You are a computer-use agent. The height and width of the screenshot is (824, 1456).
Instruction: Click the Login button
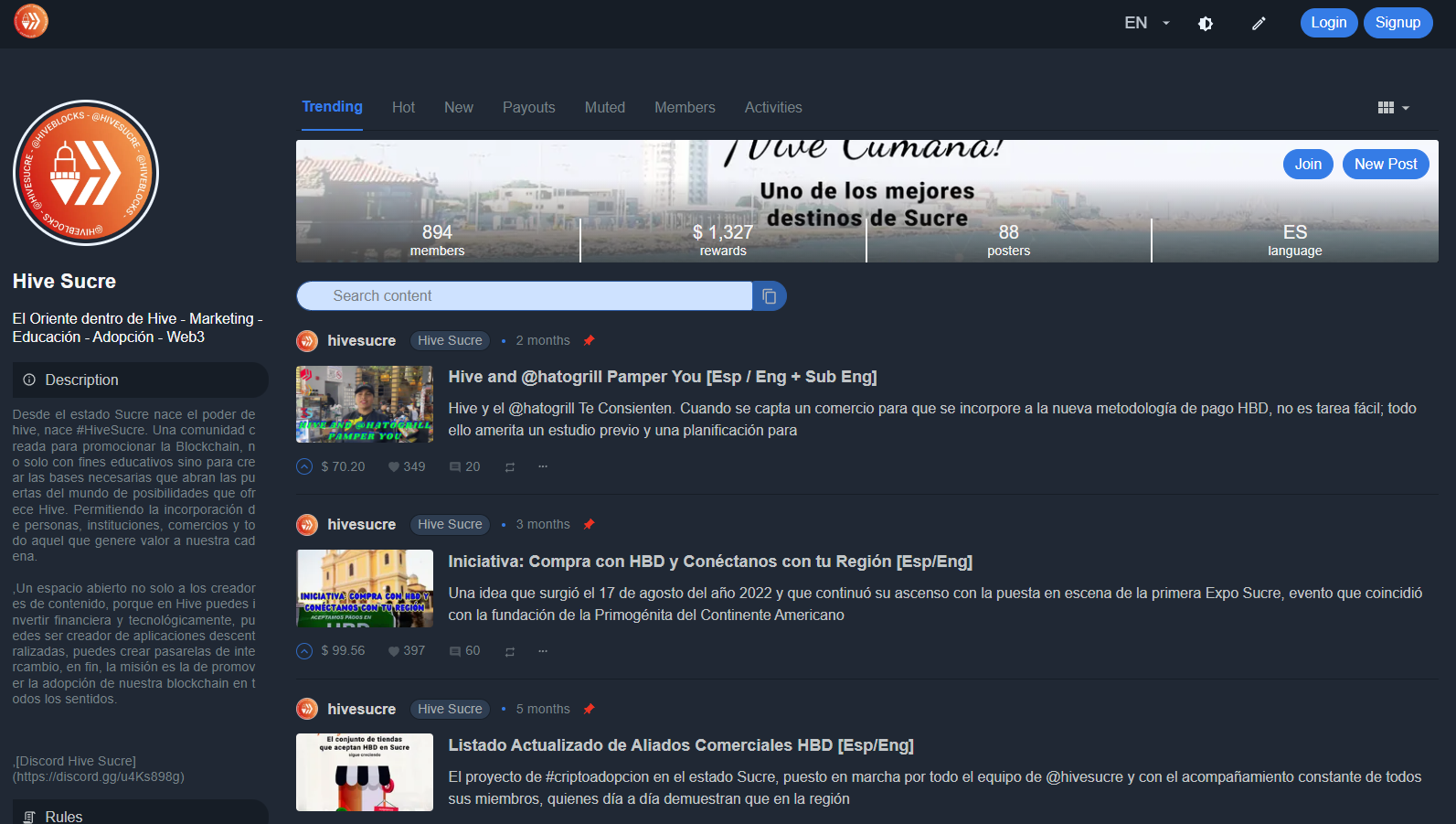click(x=1328, y=23)
